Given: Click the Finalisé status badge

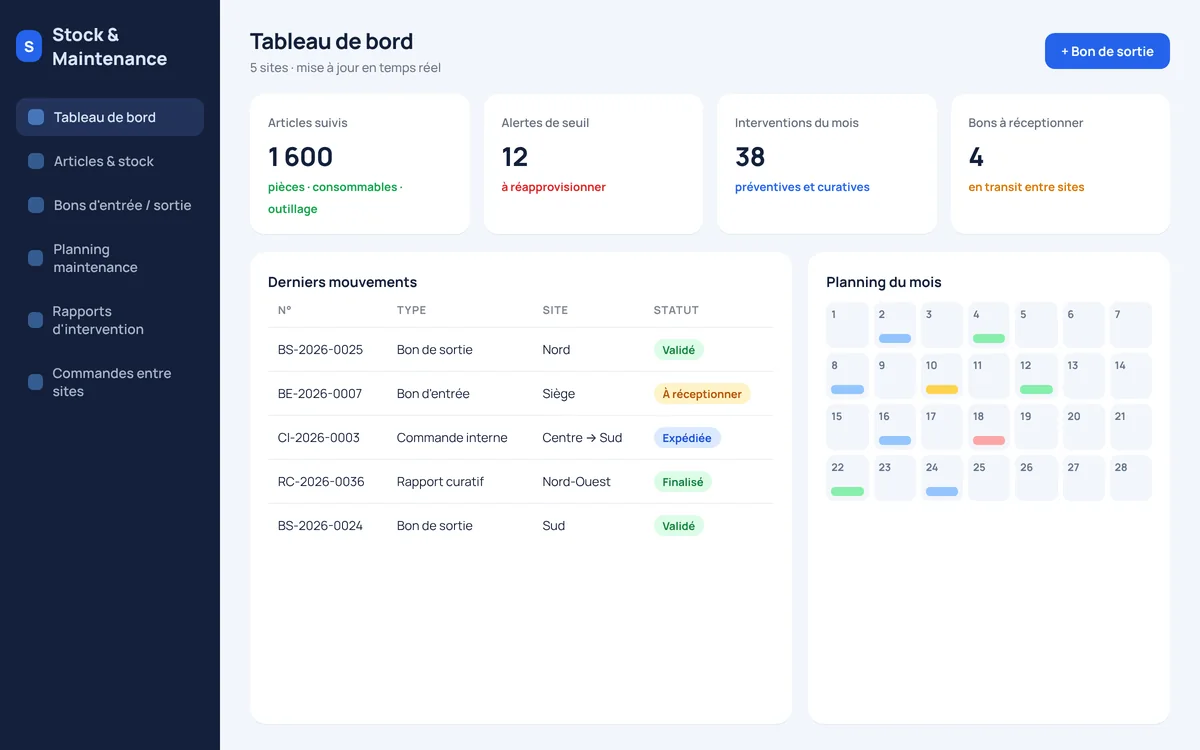Looking at the screenshot, I should point(683,482).
